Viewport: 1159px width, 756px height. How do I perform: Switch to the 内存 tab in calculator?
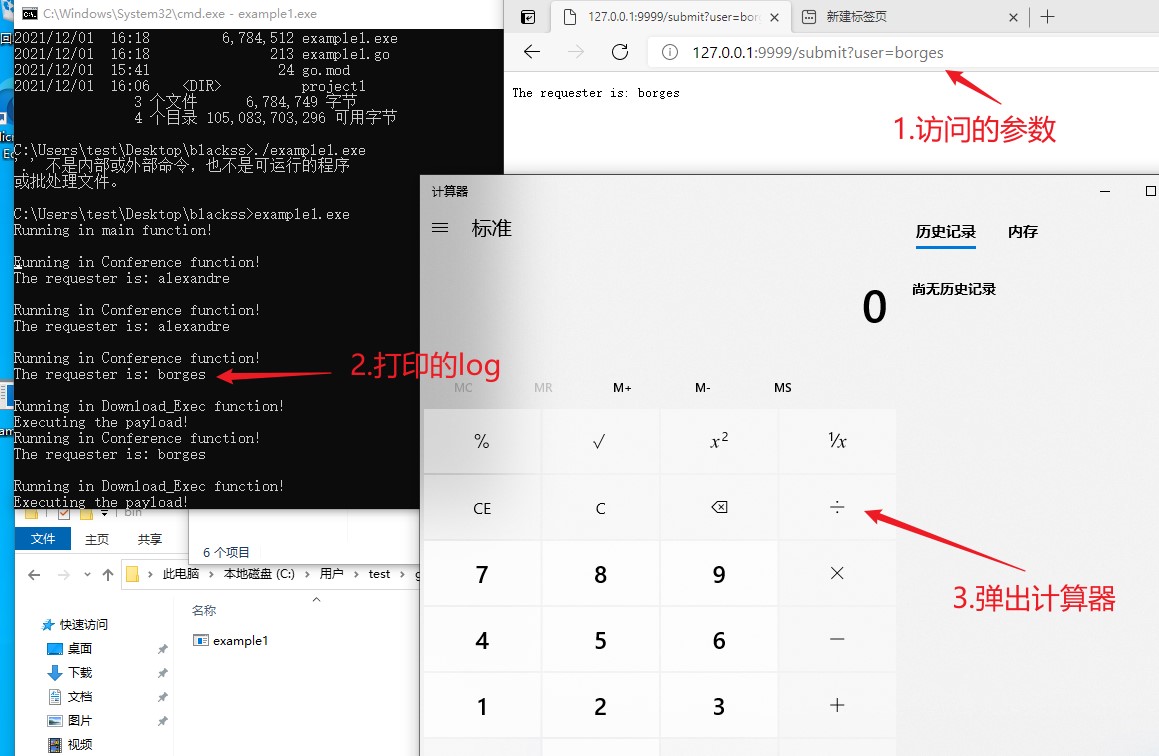tap(1022, 232)
